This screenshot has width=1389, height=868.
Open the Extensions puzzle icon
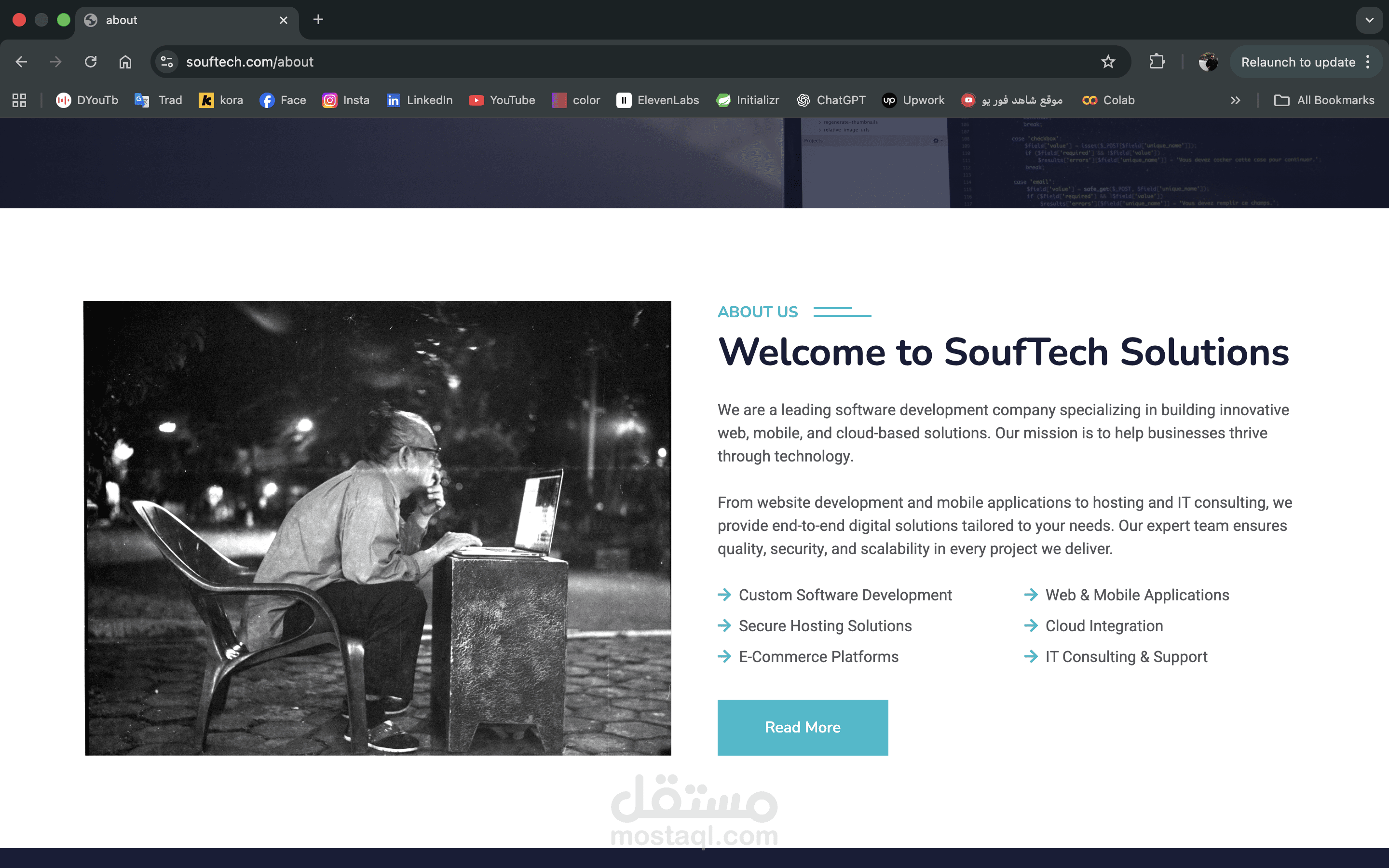(1157, 62)
